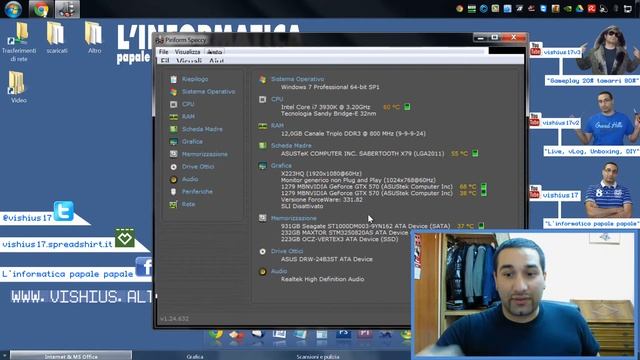This screenshot has height=360, width=640.
Task: Click the RAM heading in the summary panel
Action: (x=277, y=126)
